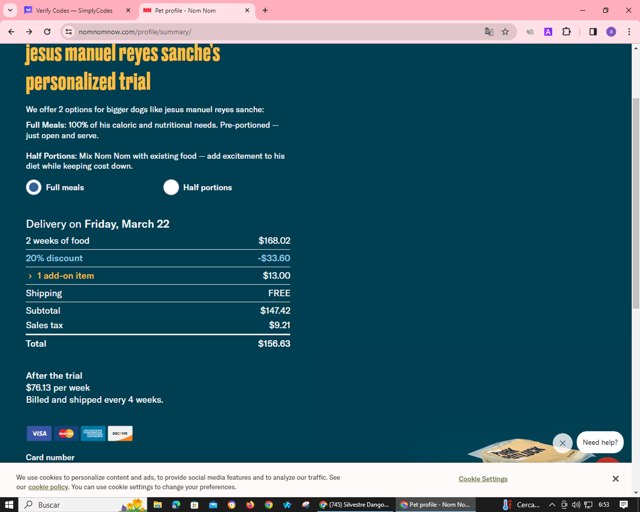
Task: Open the volume control in tray
Action: coord(576,505)
